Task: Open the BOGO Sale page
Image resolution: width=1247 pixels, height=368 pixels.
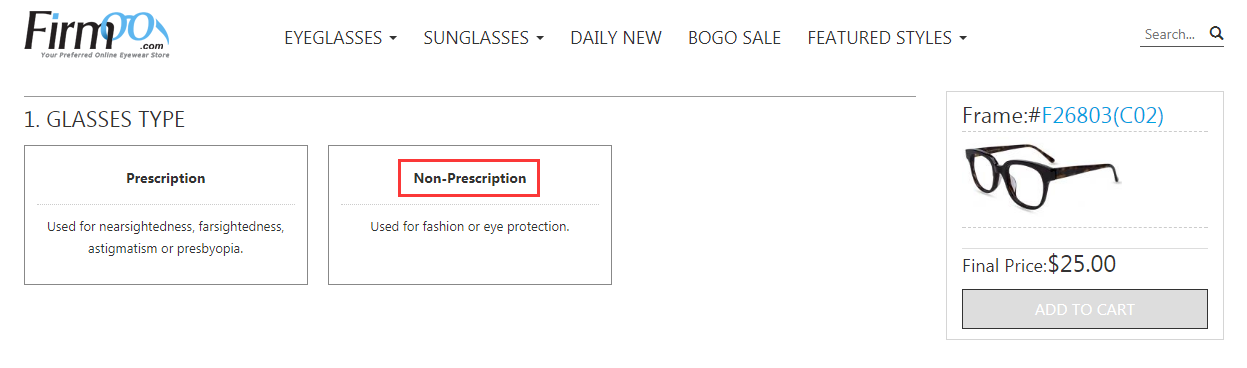Action: [734, 38]
